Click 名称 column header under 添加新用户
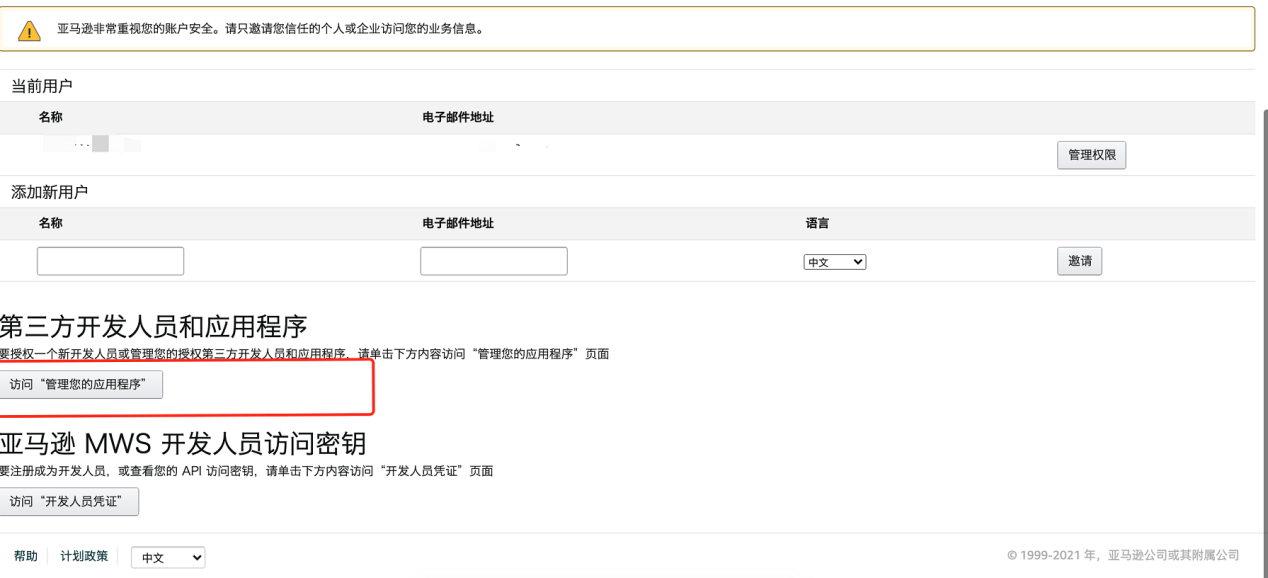This screenshot has width=1268, height=578. pyautogui.click(x=51, y=224)
